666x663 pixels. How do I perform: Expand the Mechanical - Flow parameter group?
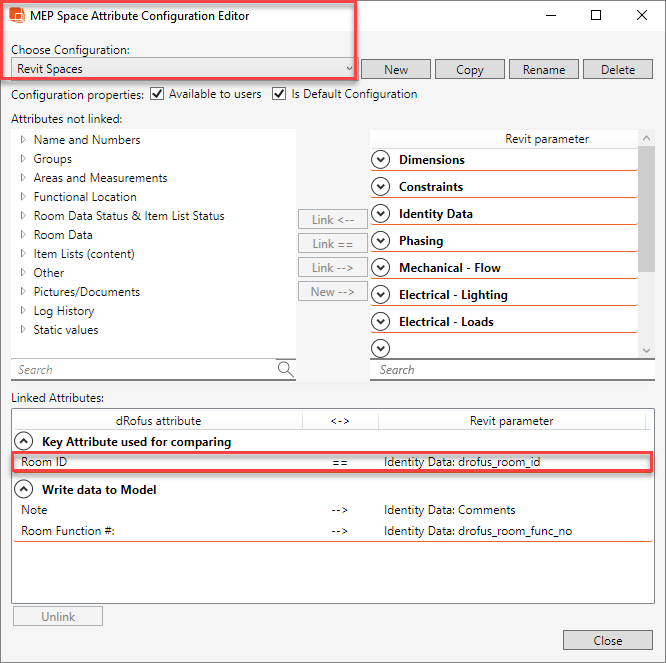click(x=380, y=268)
